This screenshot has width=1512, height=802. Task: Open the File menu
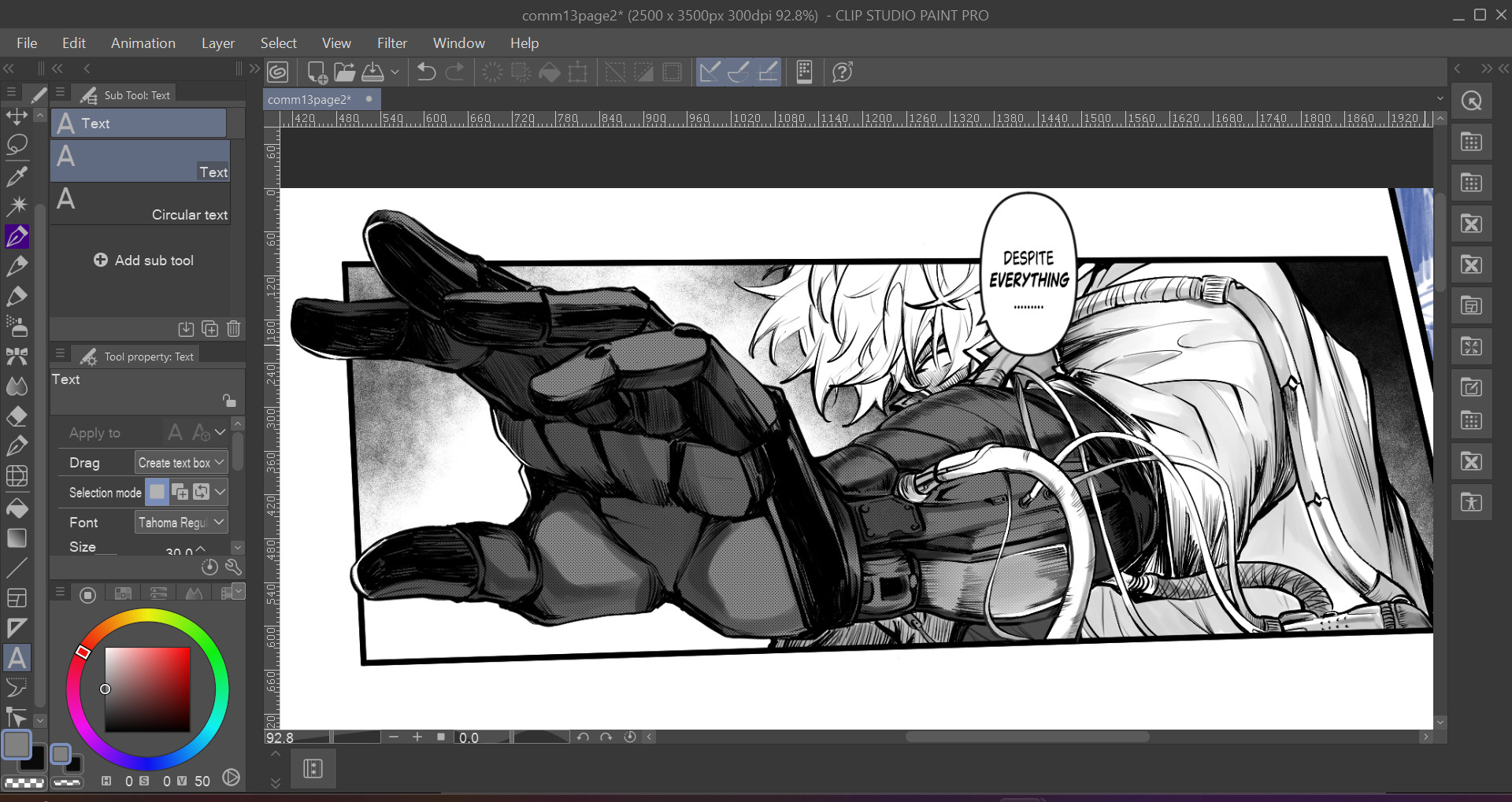tap(27, 43)
